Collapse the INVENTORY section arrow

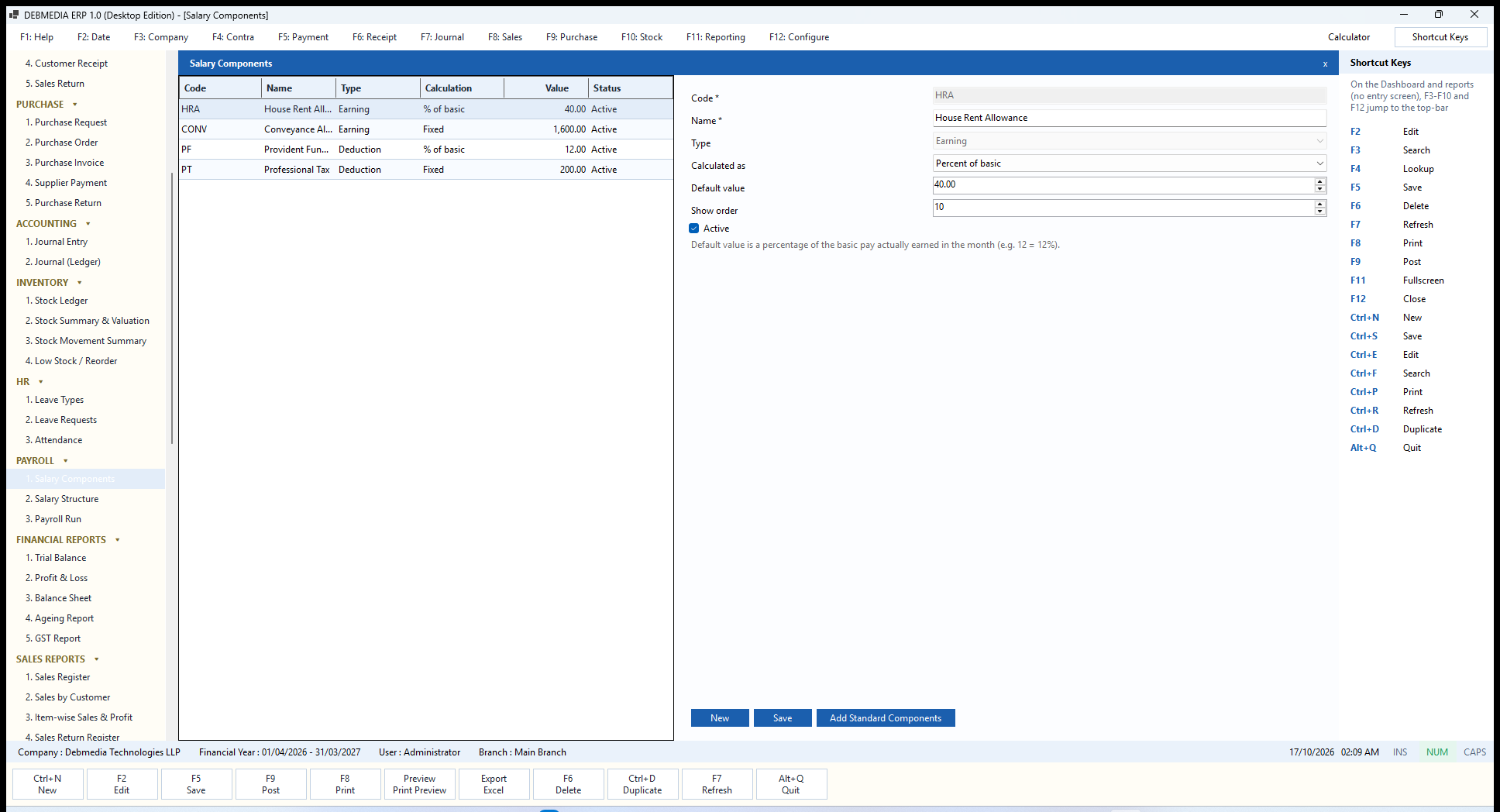pos(80,283)
